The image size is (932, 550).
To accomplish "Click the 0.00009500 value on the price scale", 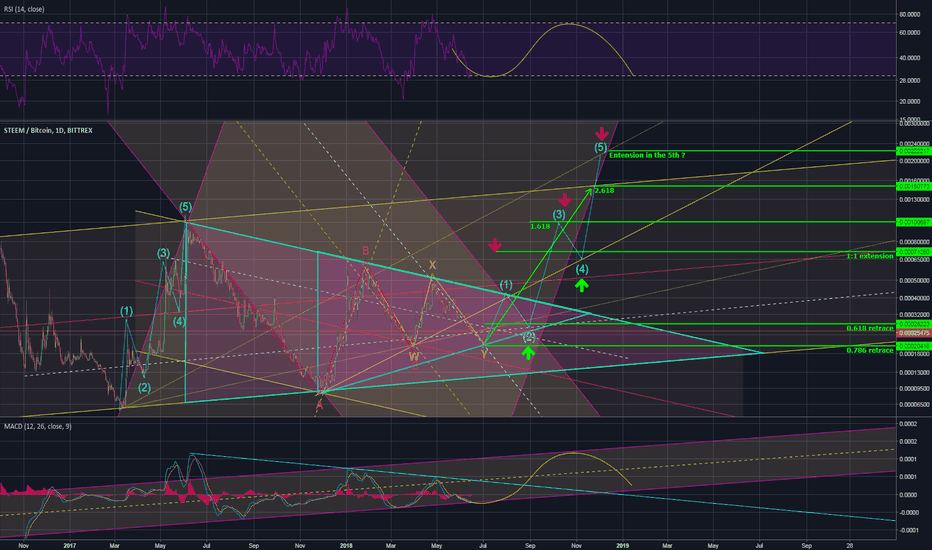I will [x=914, y=389].
